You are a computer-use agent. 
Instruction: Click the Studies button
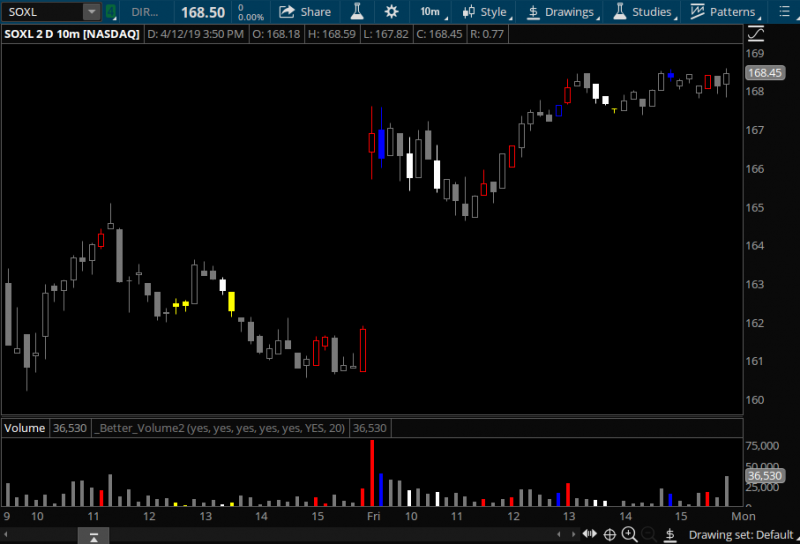(643, 12)
